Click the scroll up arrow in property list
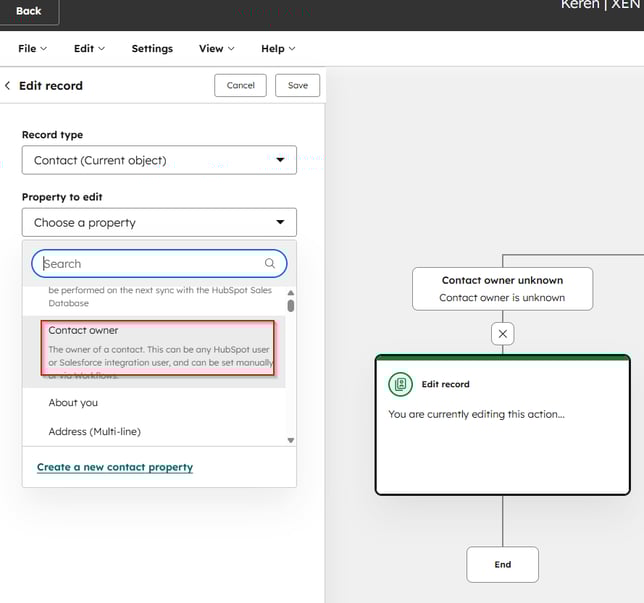644x603 pixels. (x=291, y=293)
